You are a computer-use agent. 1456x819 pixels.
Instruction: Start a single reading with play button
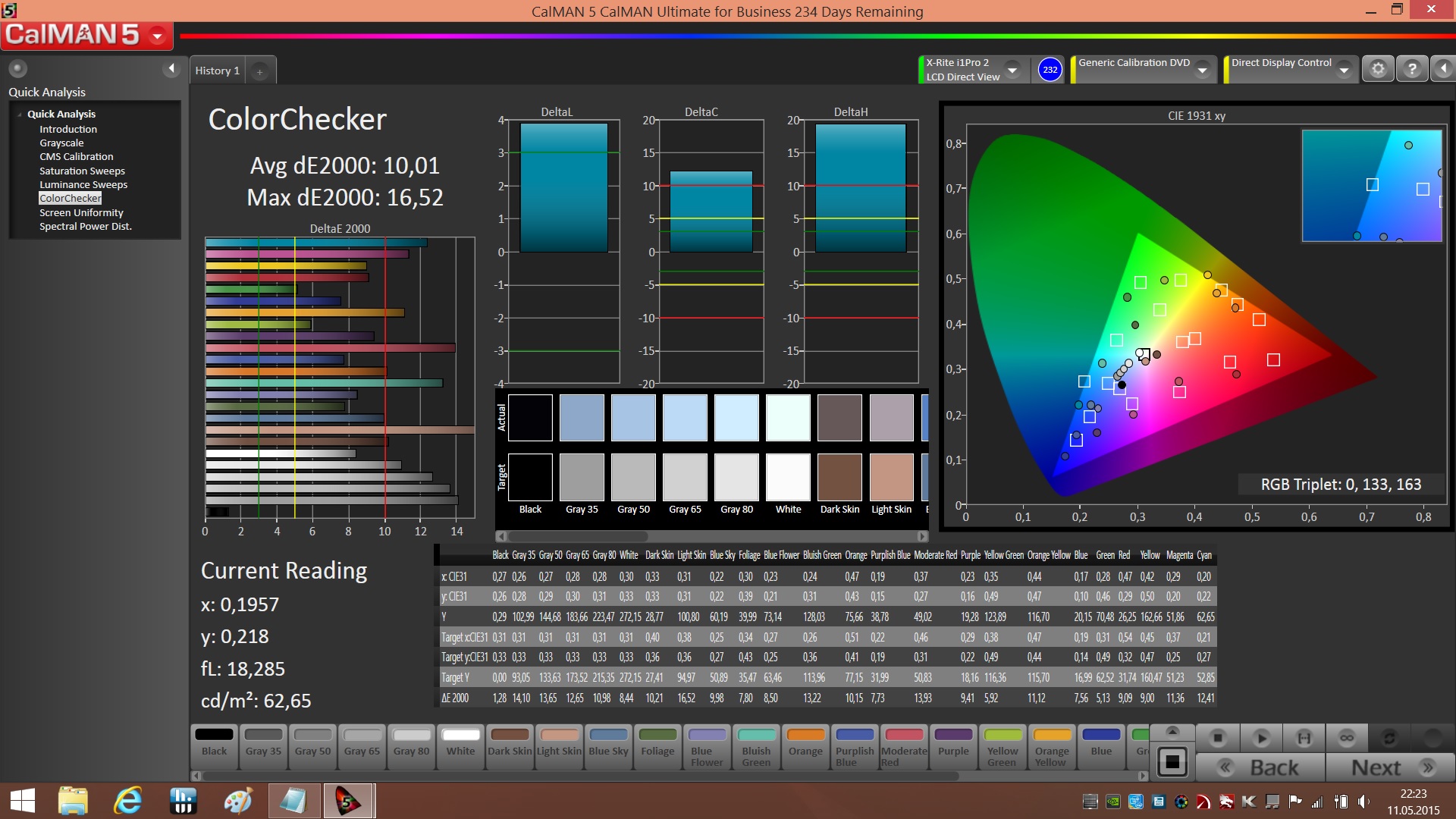[1261, 738]
